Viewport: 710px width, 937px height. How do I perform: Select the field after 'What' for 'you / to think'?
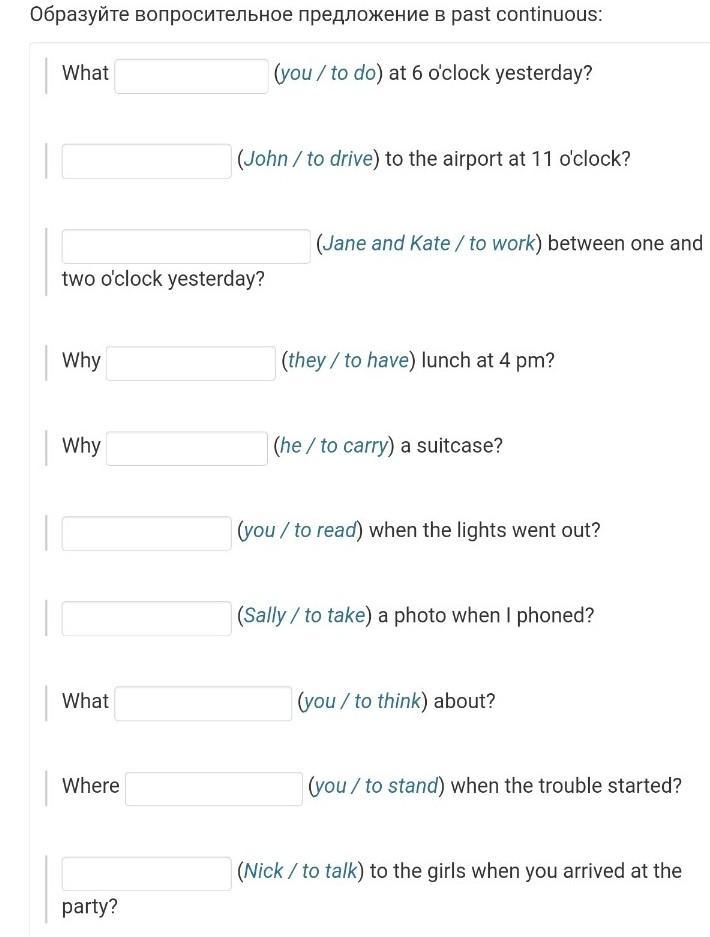point(203,703)
